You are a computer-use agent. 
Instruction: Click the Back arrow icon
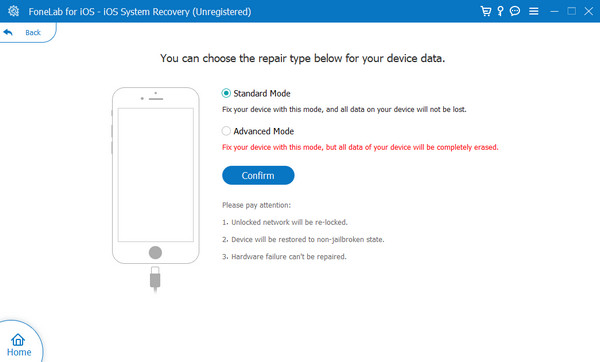coord(8,33)
